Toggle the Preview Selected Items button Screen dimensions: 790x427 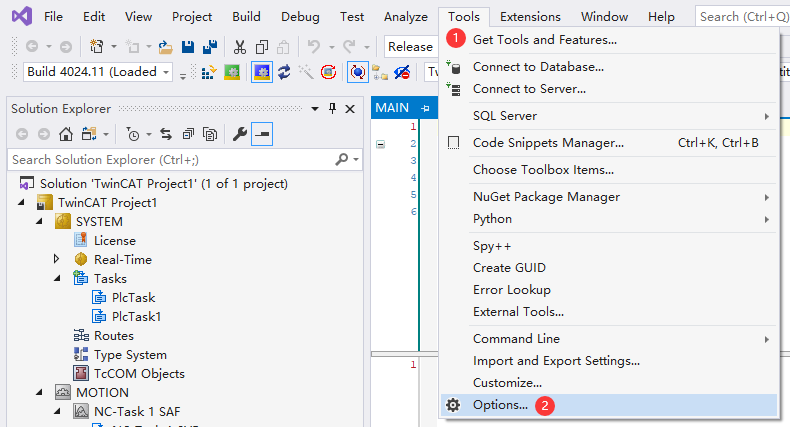[262, 134]
